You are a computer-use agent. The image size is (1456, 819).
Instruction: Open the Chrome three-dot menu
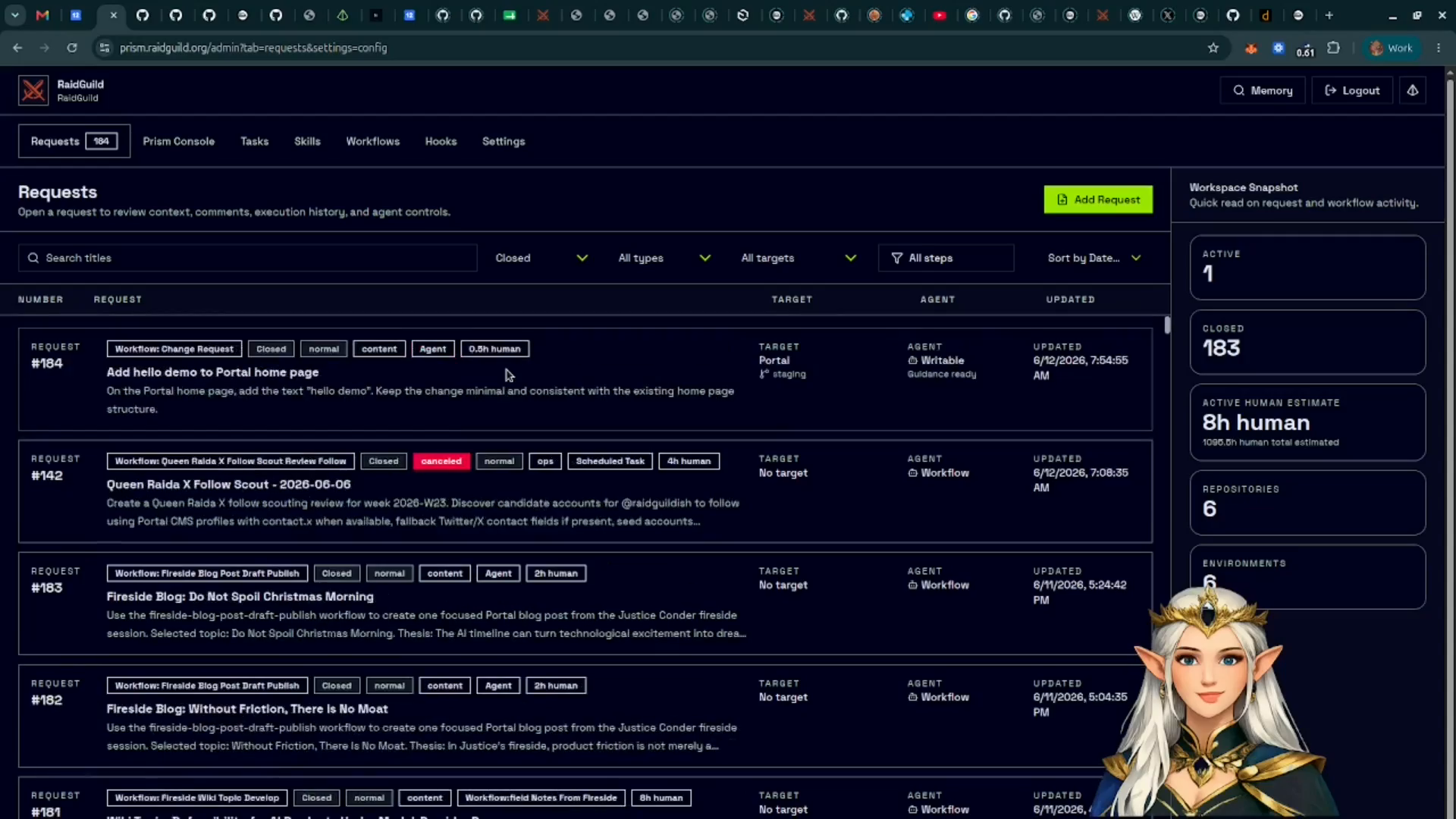tap(1439, 48)
